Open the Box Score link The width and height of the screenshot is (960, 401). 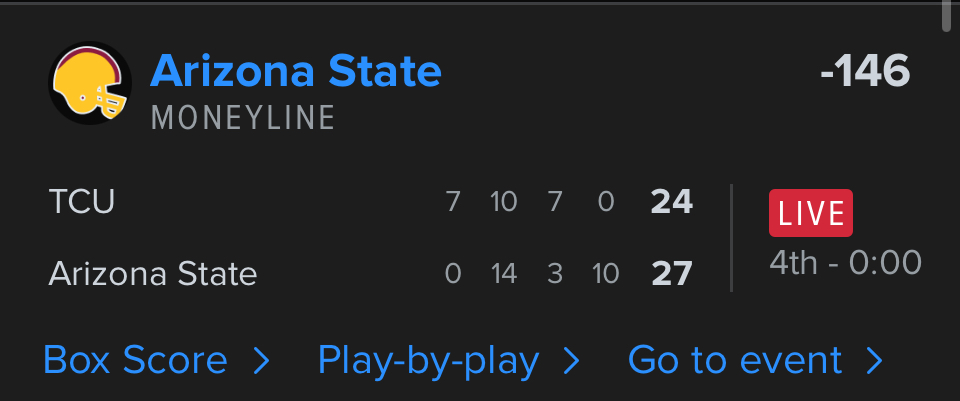click(x=135, y=360)
